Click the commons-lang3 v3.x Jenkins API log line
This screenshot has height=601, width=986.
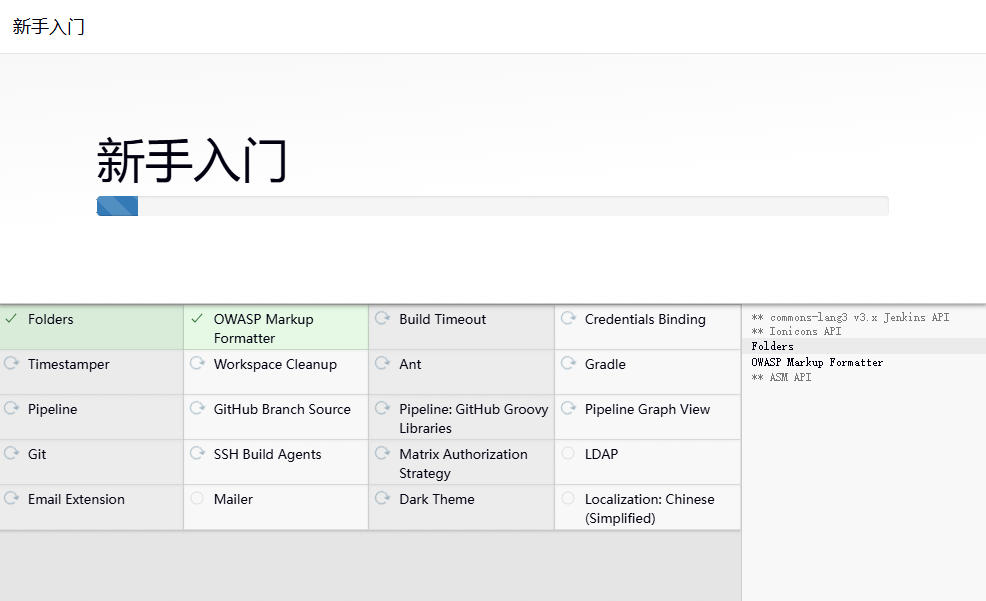coord(850,317)
